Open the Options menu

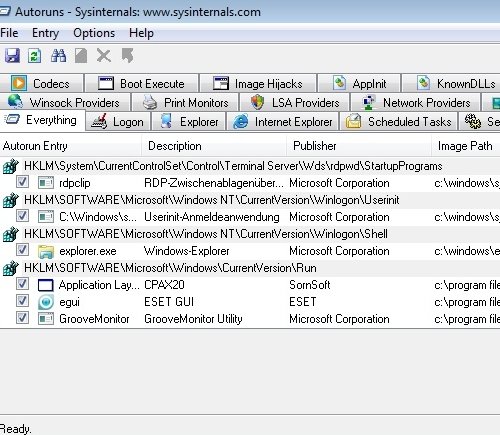pos(94,33)
